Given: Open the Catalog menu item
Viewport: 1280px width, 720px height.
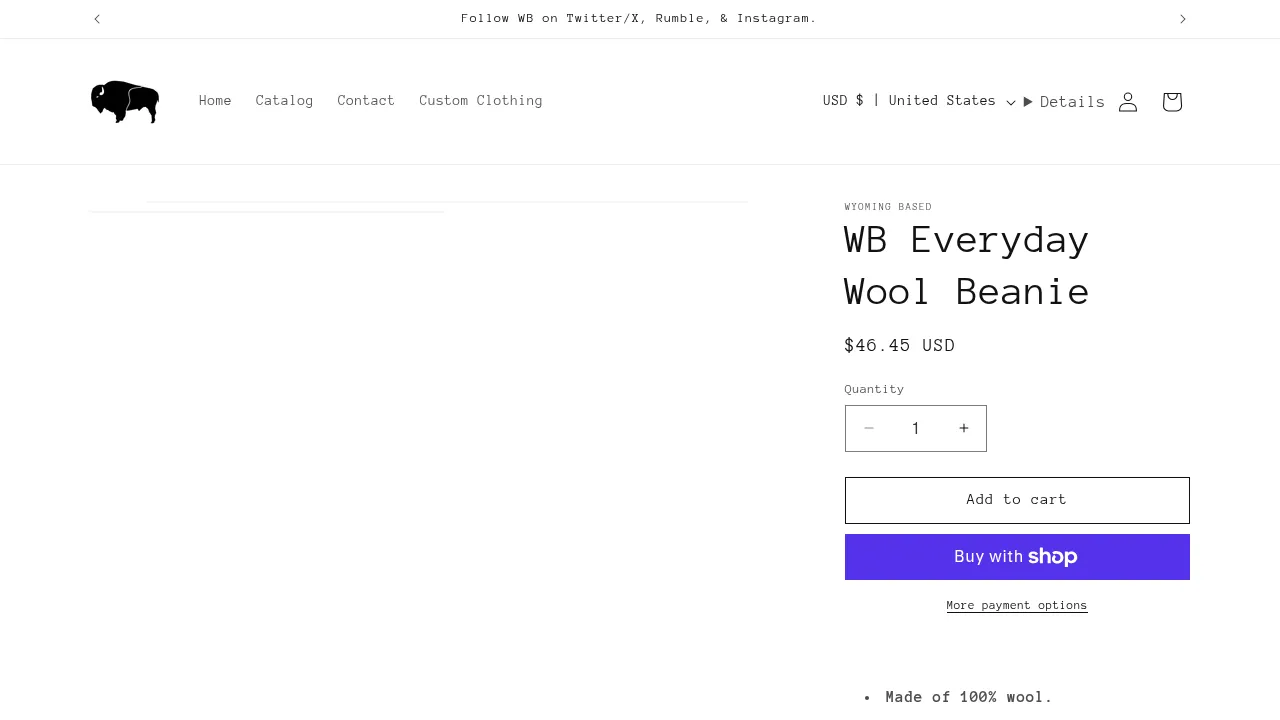Looking at the screenshot, I should pos(284,101).
